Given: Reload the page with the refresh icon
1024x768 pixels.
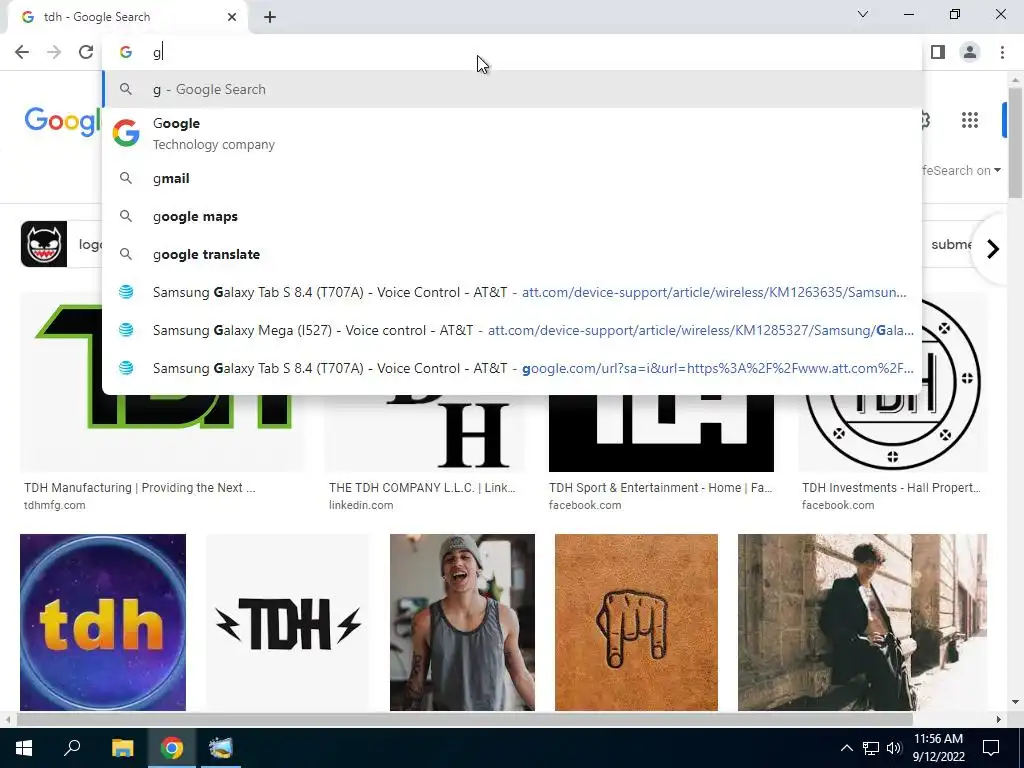Looking at the screenshot, I should tap(86, 52).
